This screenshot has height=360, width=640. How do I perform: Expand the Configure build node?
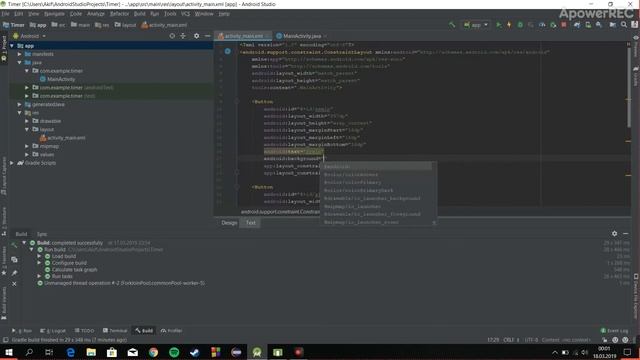point(40,263)
